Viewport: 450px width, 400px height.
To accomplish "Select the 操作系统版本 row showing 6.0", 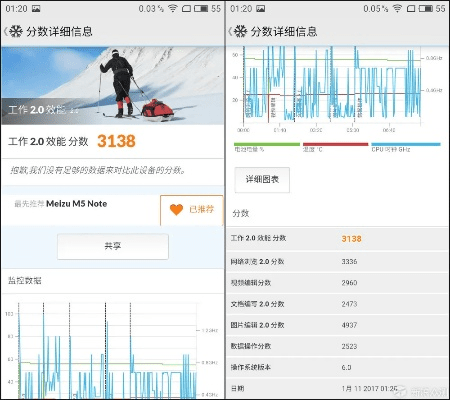I will [337, 367].
